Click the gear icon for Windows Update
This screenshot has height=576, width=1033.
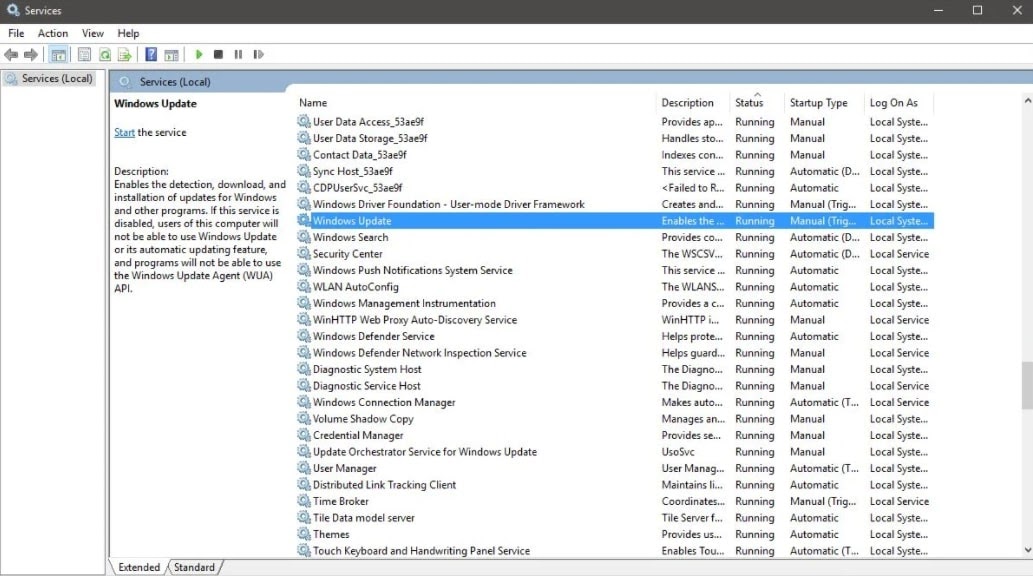(x=304, y=220)
